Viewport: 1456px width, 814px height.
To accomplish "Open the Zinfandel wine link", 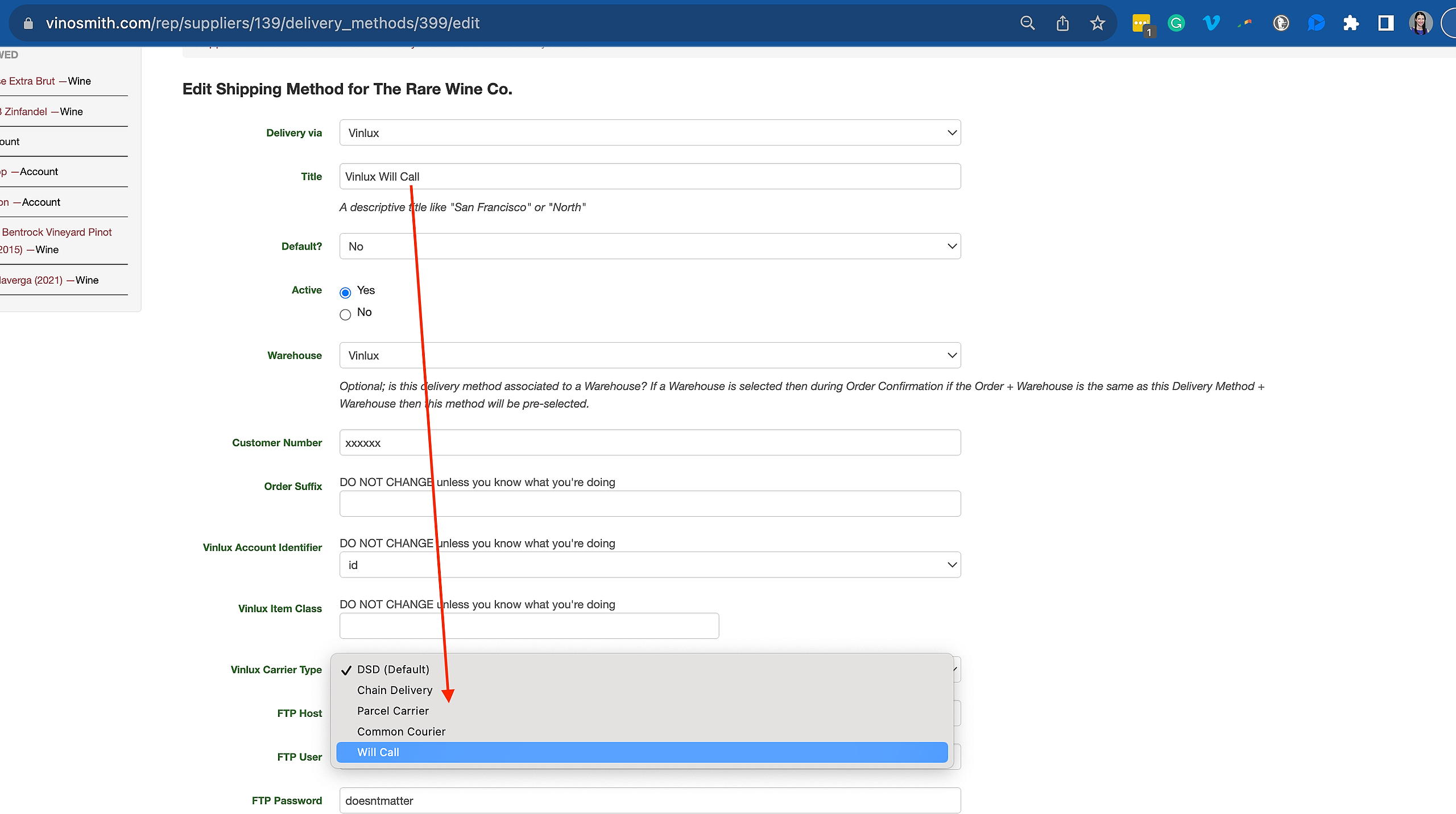I will pos(24,111).
